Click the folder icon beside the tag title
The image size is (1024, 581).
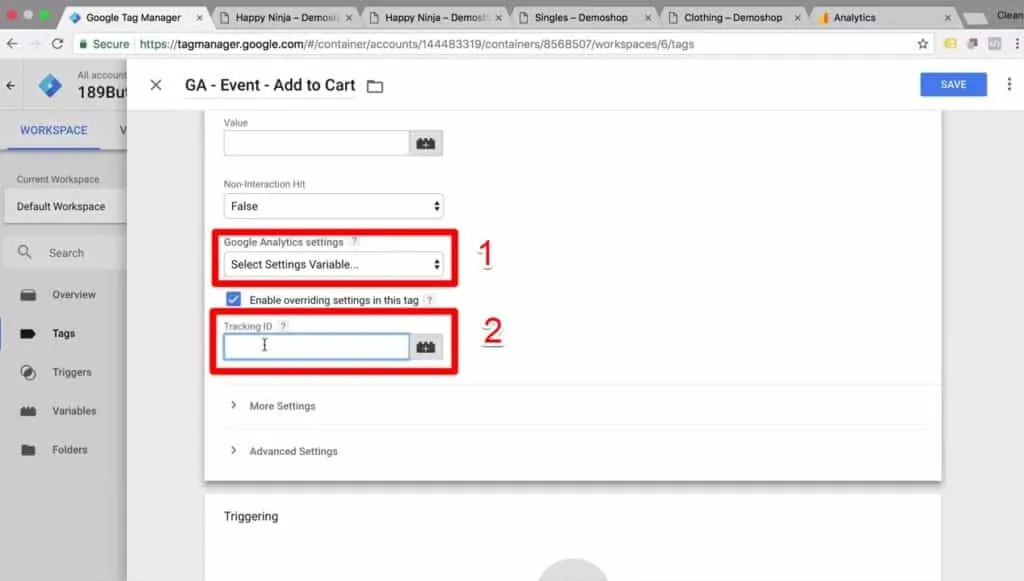[374, 86]
